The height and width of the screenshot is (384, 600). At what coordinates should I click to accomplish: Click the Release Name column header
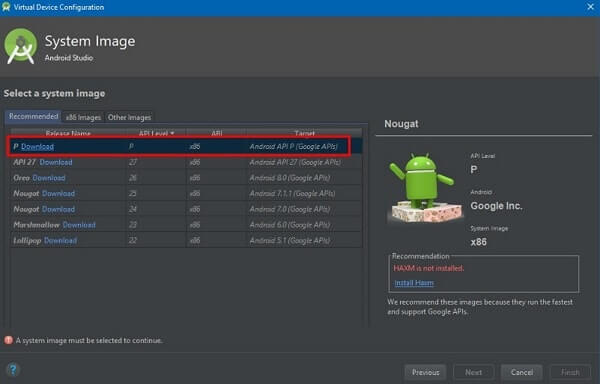(68, 133)
